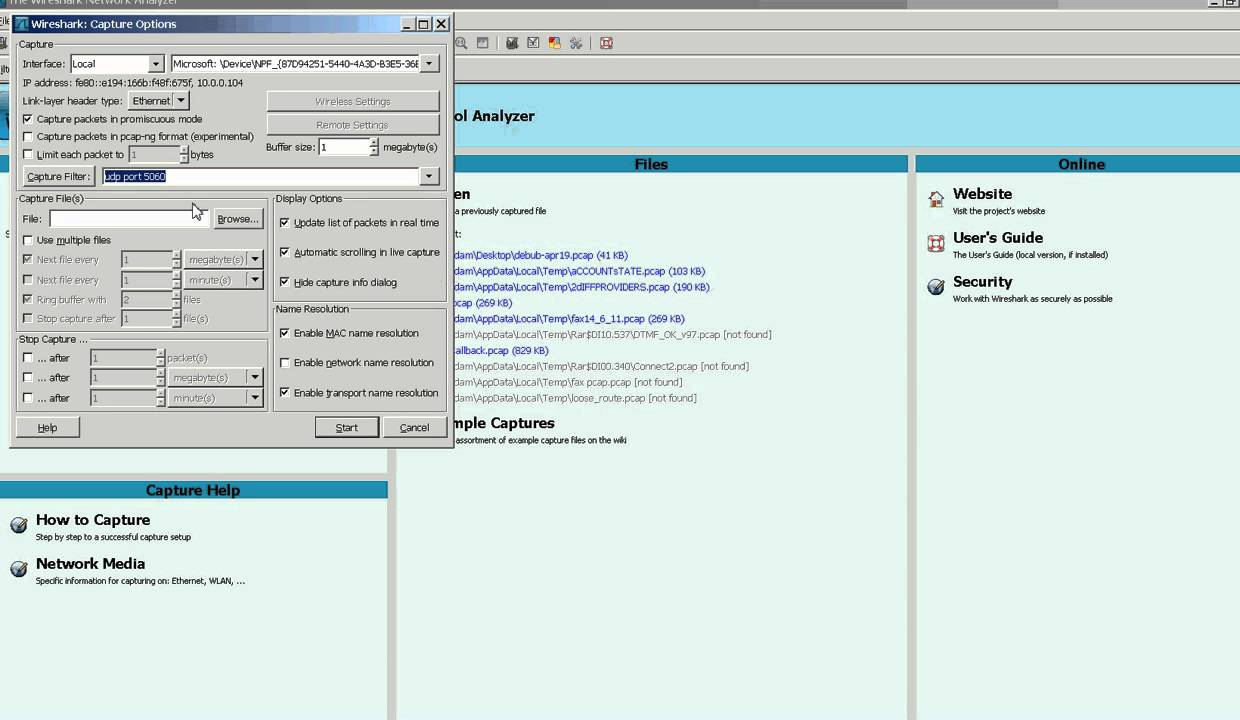Screen dimensions: 1240x720
Task: Uncheck Automatic scrolling in live capture
Action: 285,252
